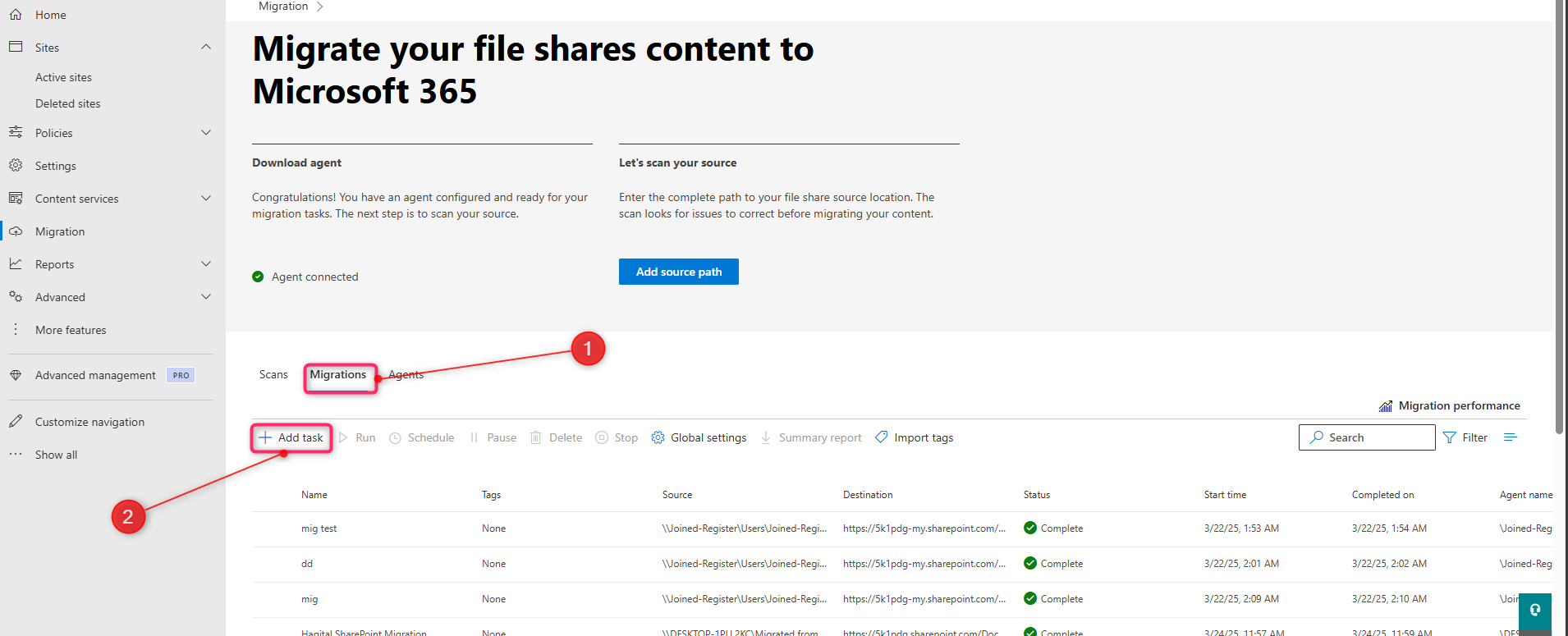The image size is (1568, 636).
Task: Click the Migration breadcrumb link
Action: pos(283,7)
